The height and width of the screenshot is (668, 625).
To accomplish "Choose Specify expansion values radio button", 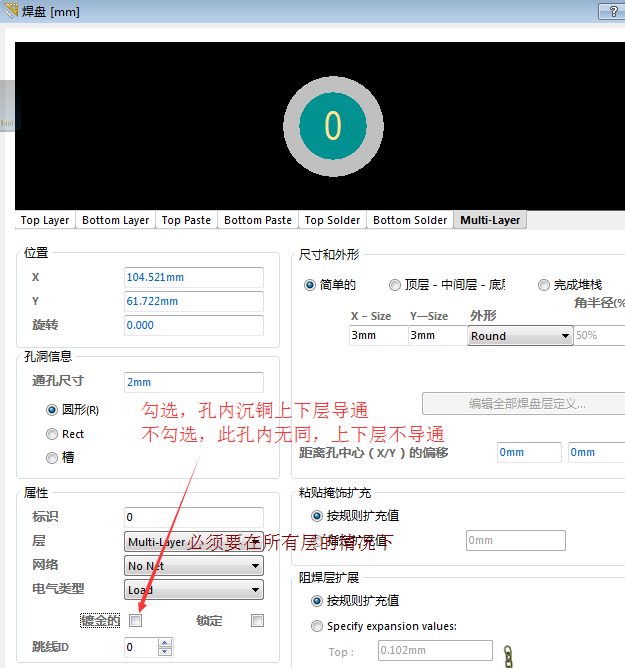I will tap(318, 627).
